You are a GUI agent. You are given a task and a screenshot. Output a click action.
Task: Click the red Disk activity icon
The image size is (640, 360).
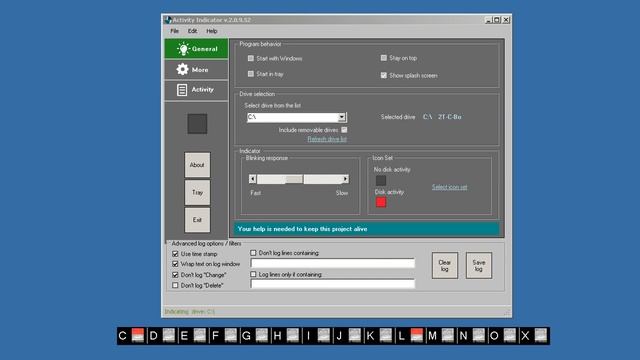[381, 202]
